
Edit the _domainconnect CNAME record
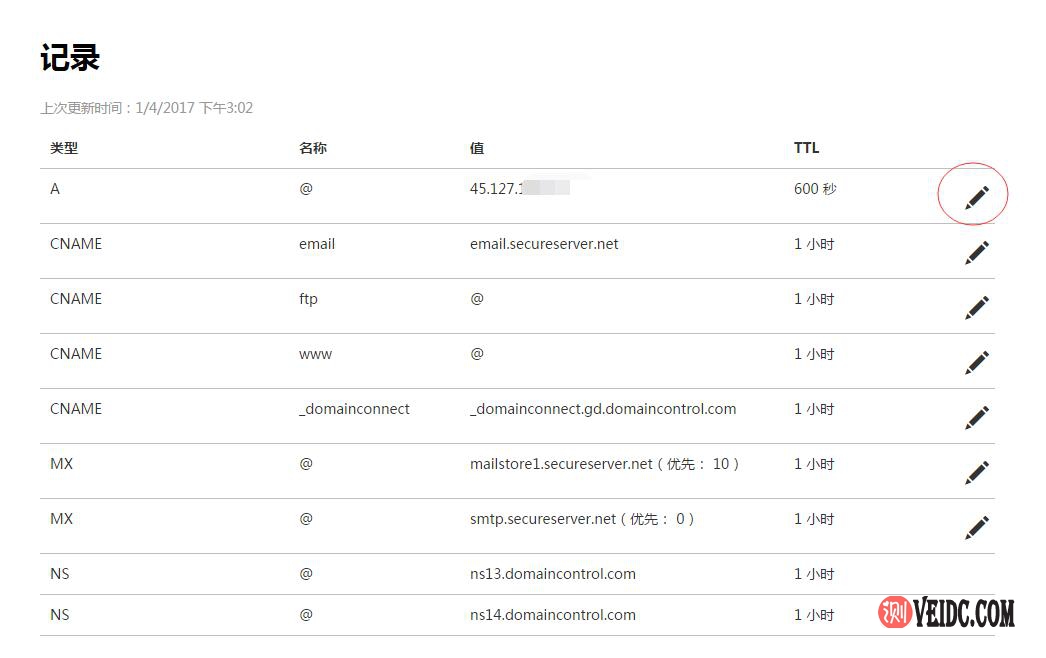tap(977, 418)
